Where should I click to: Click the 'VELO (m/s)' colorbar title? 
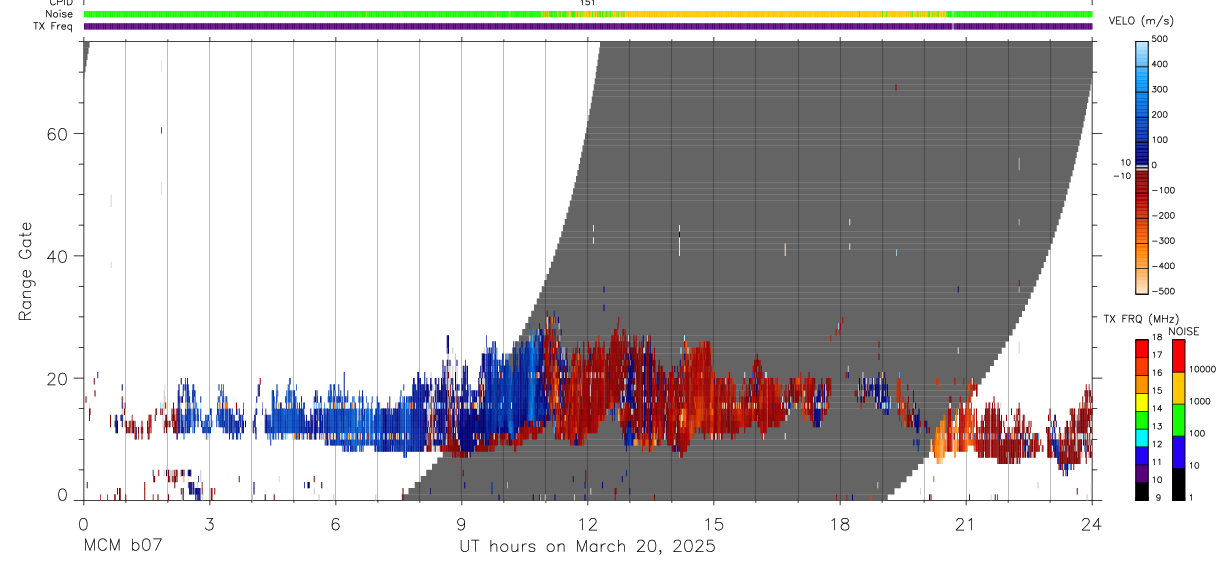point(1143,21)
